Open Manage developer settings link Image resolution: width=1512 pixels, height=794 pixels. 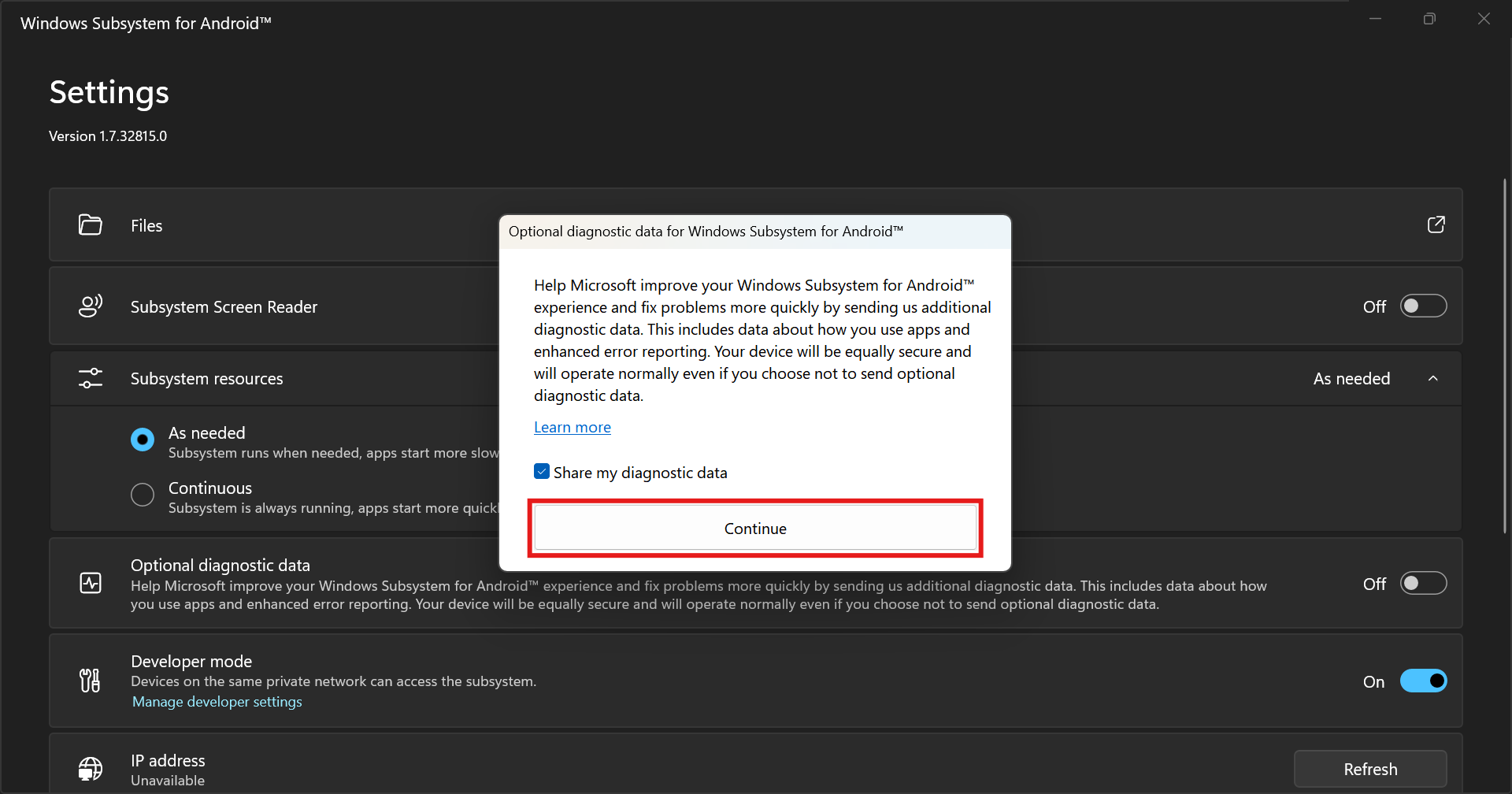point(217,702)
